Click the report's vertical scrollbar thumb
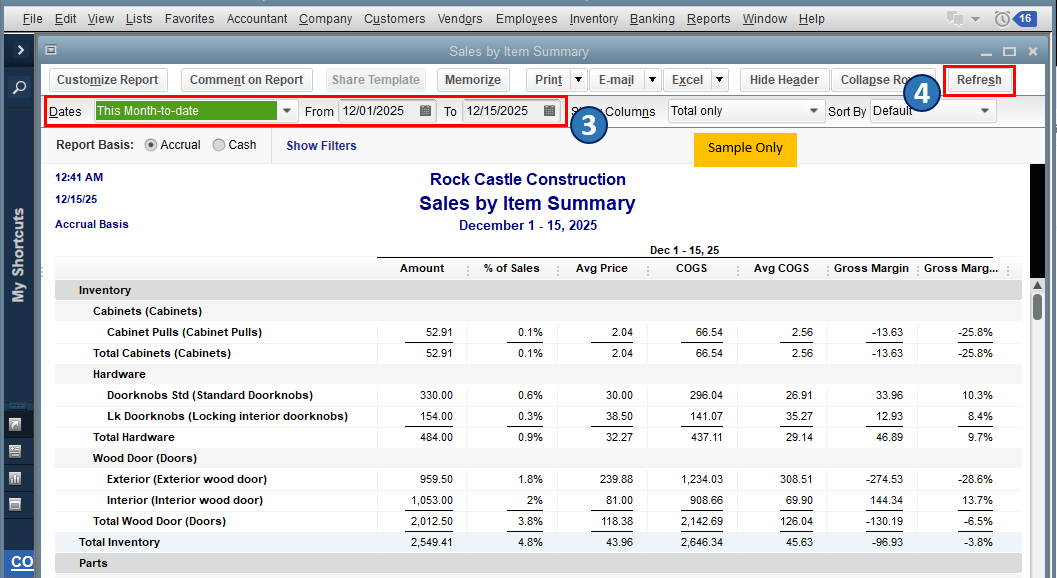 pyautogui.click(x=1037, y=306)
